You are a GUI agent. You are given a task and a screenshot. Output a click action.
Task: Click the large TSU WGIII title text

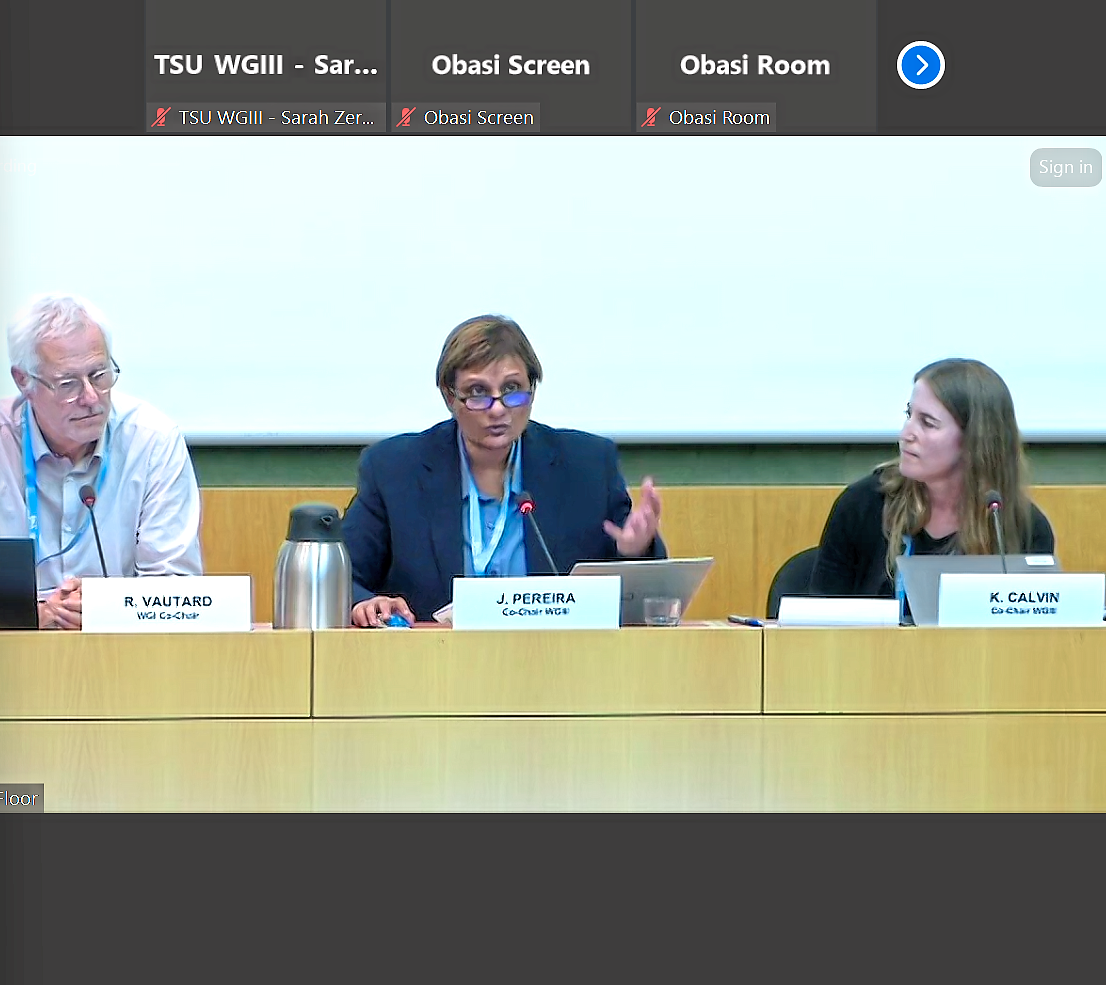(266, 65)
